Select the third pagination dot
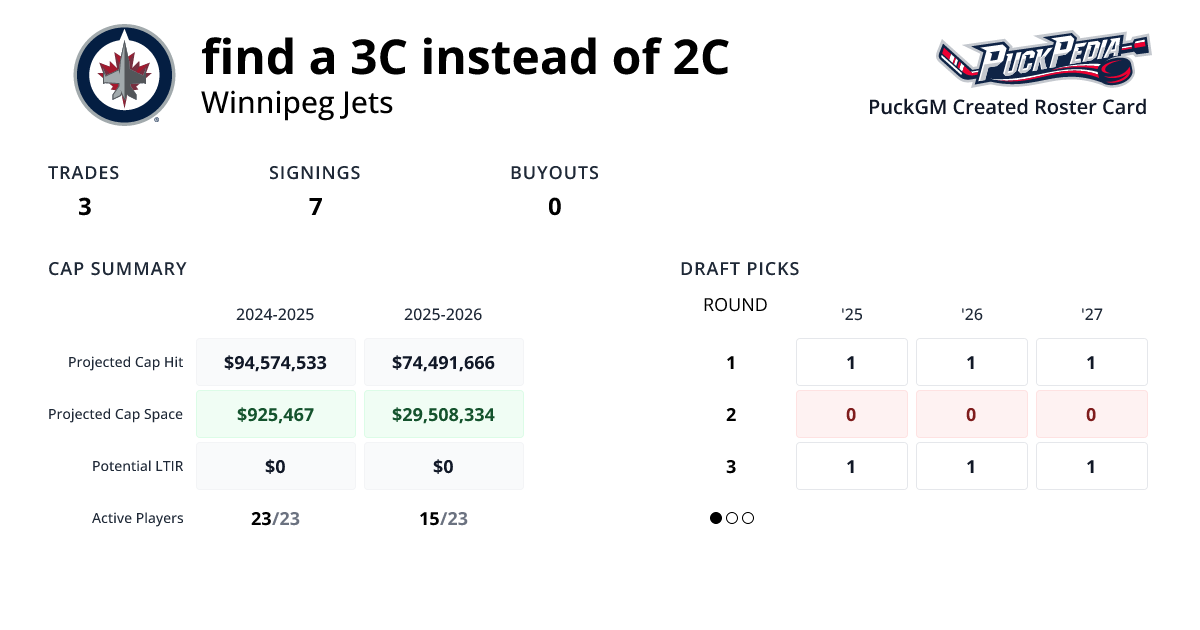The height and width of the screenshot is (630, 1200). click(x=747, y=518)
